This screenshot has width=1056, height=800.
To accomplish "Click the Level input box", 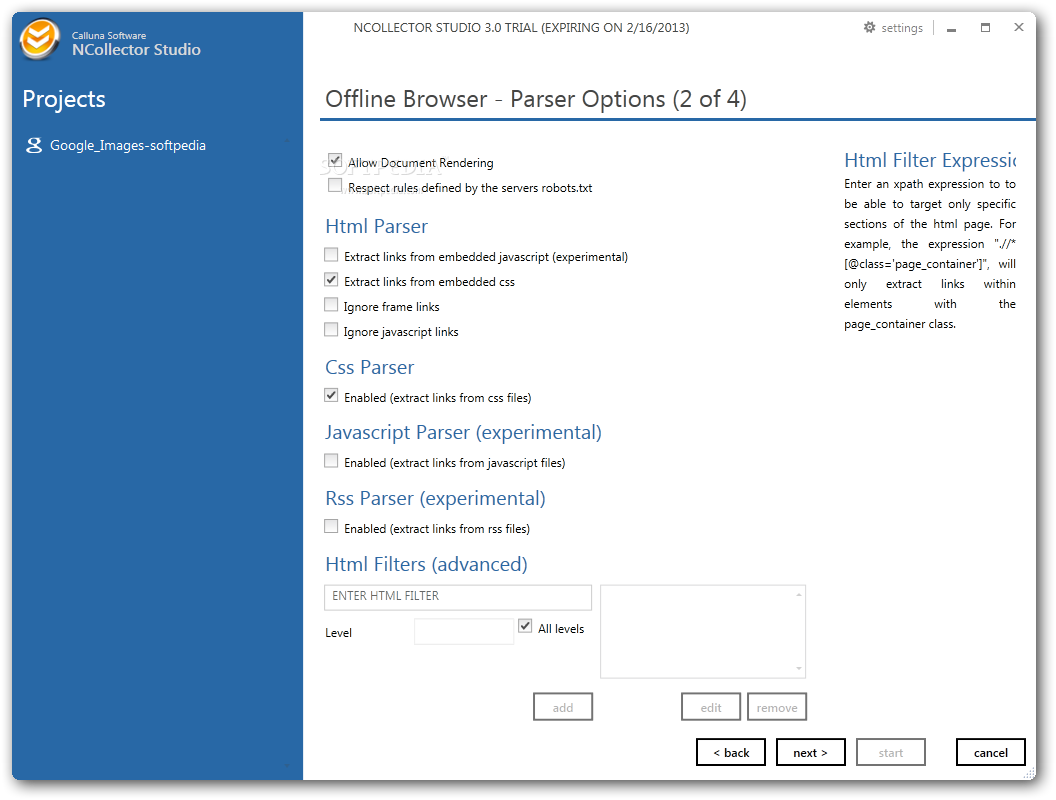I will point(464,632).
